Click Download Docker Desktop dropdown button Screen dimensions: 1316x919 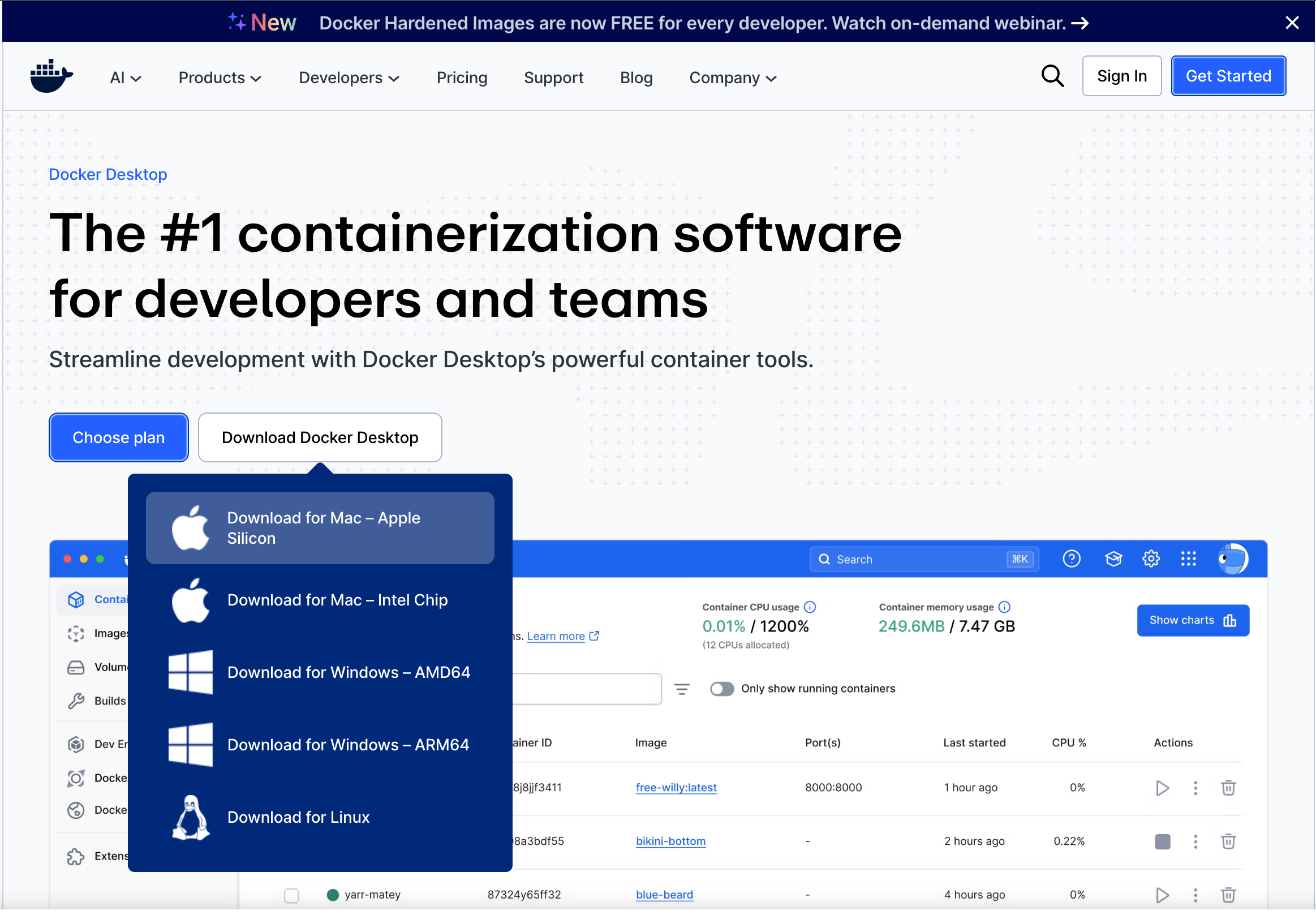click(x=320, y=437)
